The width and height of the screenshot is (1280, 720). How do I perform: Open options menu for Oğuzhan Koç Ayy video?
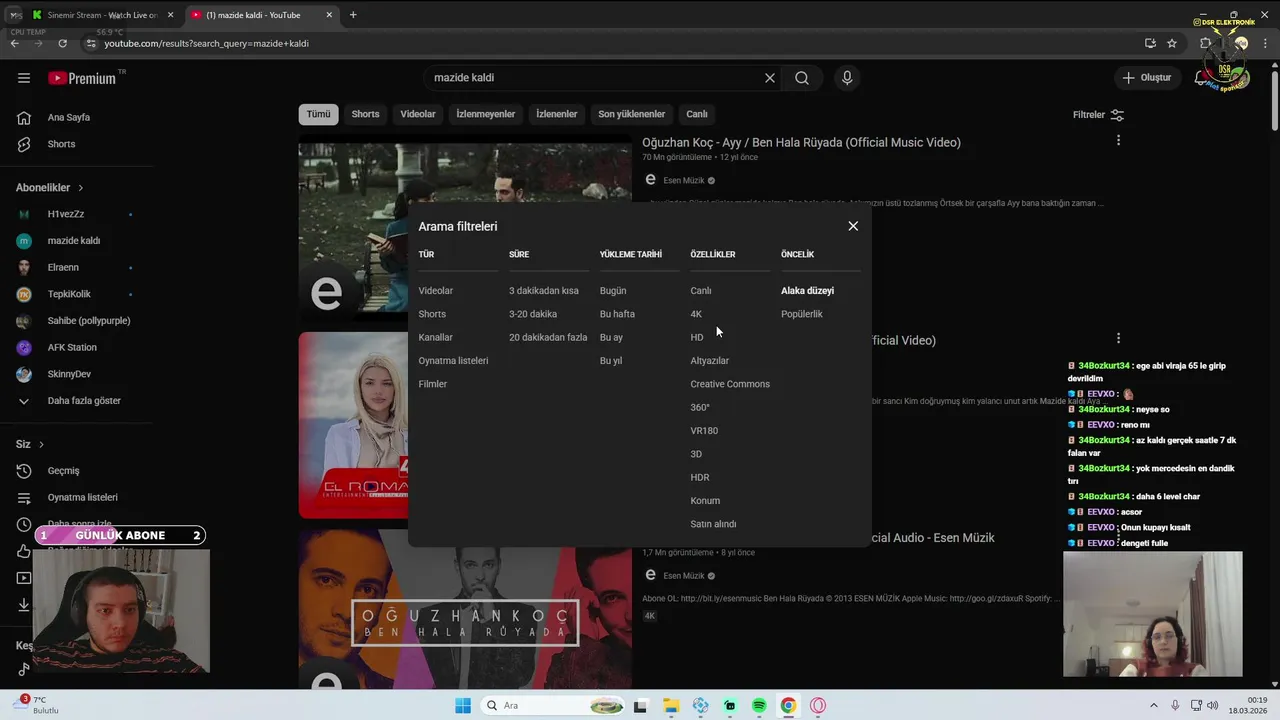click(1118, 141)
